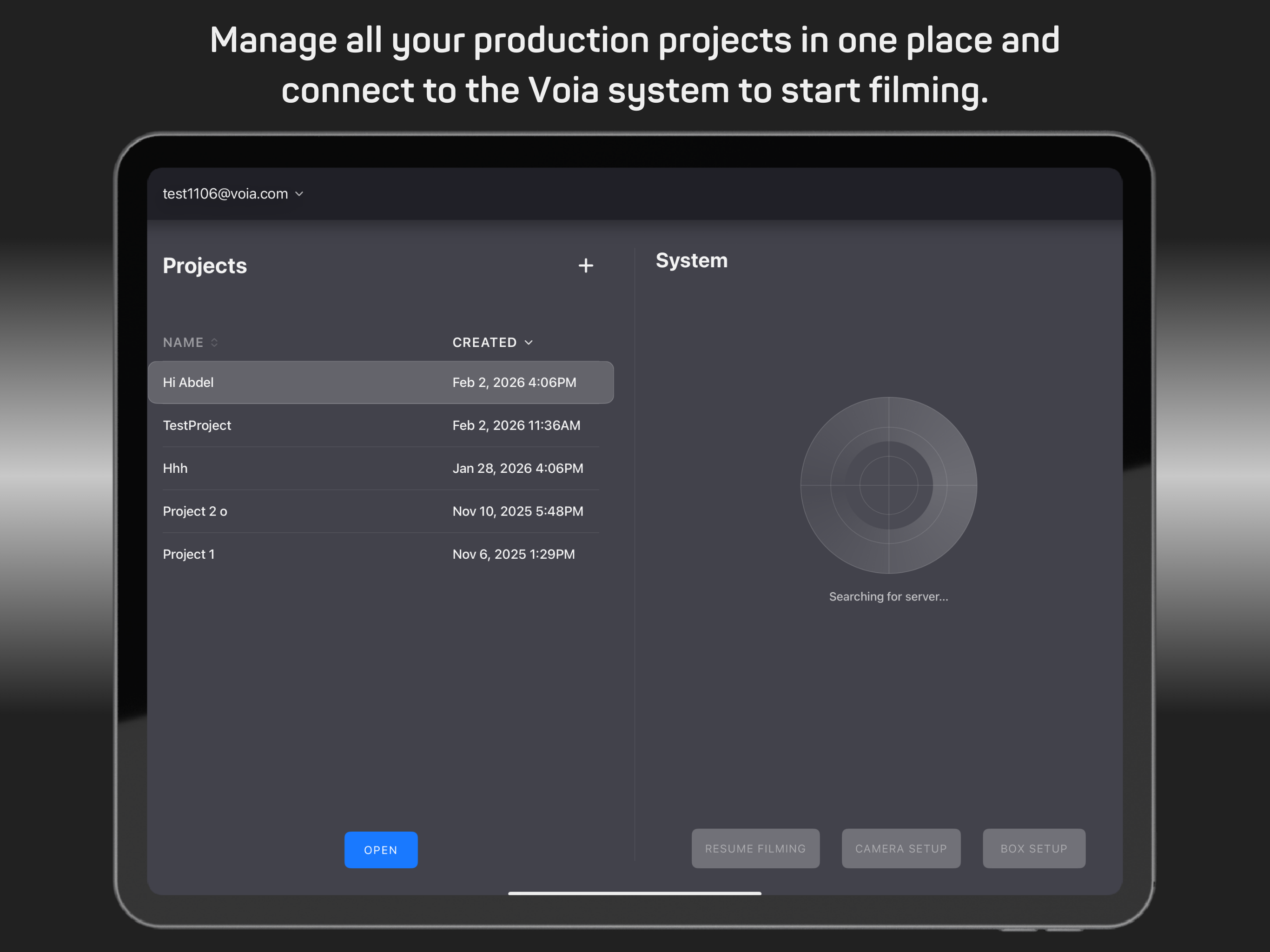Click the Feb 2, 2026 4:06PM date

tap(514, 383)
